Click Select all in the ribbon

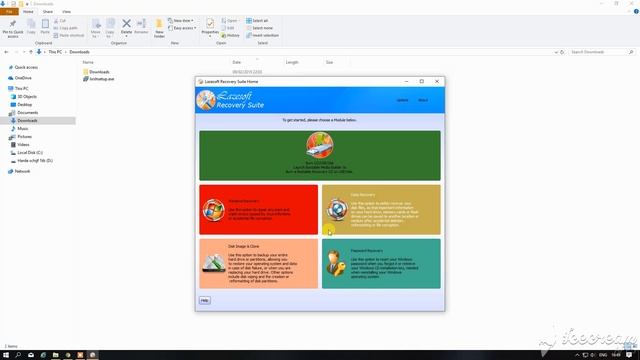tap(257, 20)
